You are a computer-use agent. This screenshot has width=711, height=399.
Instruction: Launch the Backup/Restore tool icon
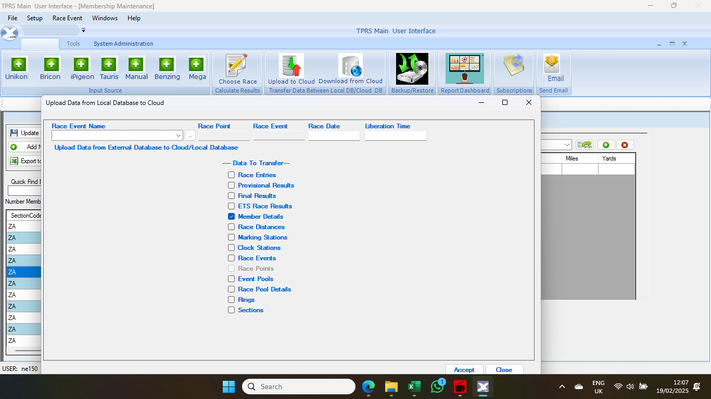pos(412,69)
